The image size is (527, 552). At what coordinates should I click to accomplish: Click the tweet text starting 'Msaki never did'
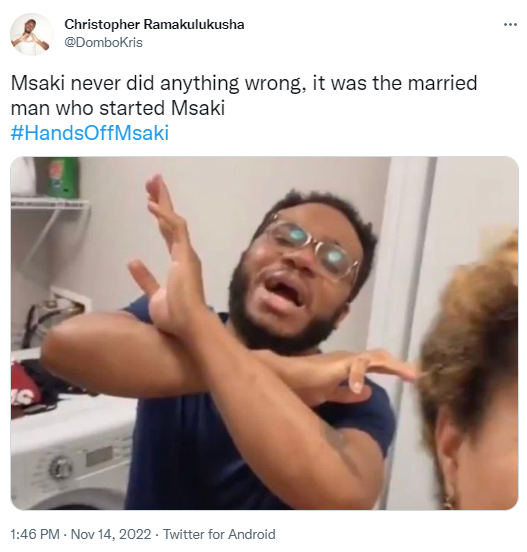[x=244, y=95]
